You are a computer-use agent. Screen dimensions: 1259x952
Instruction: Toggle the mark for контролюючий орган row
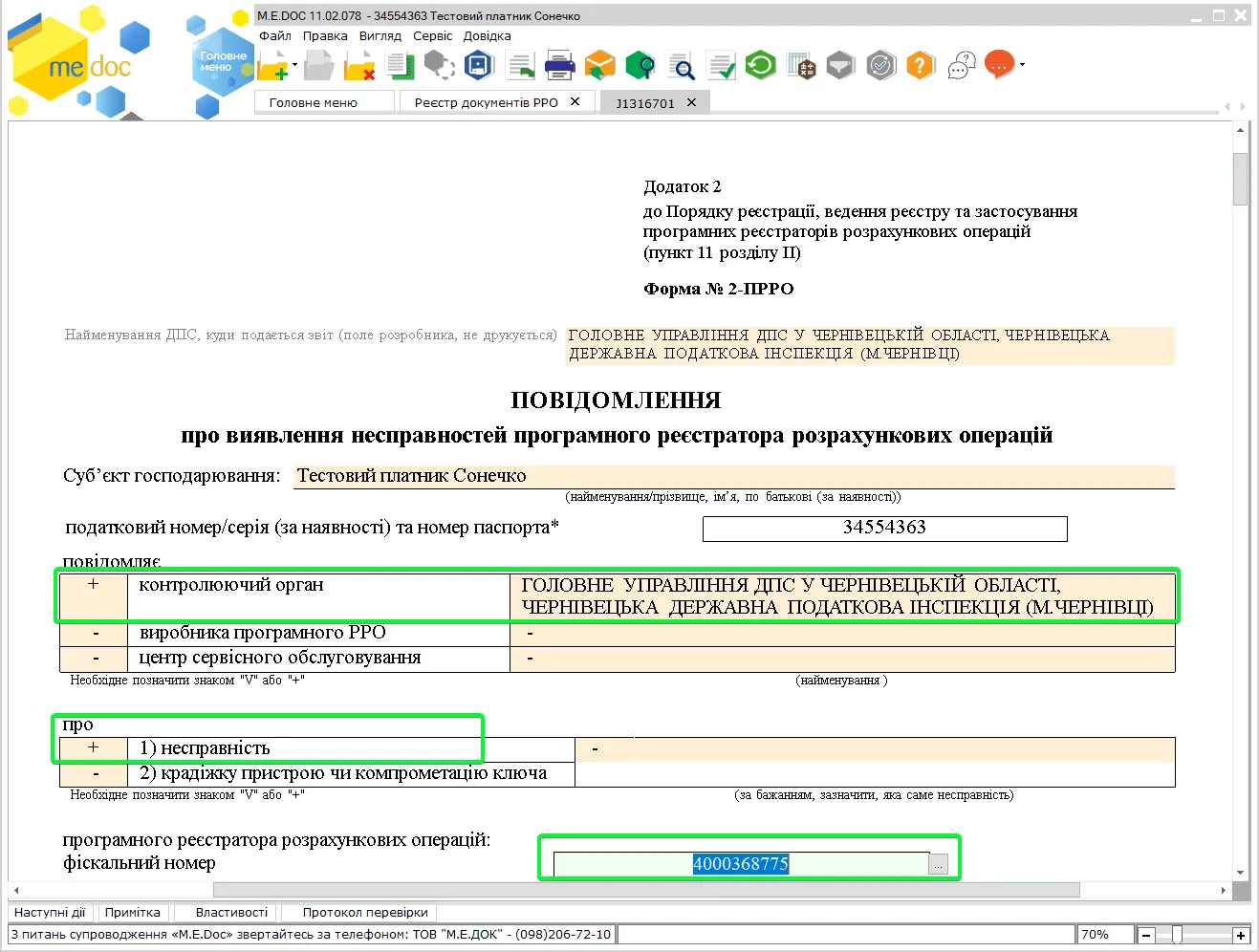click(94, 596)
